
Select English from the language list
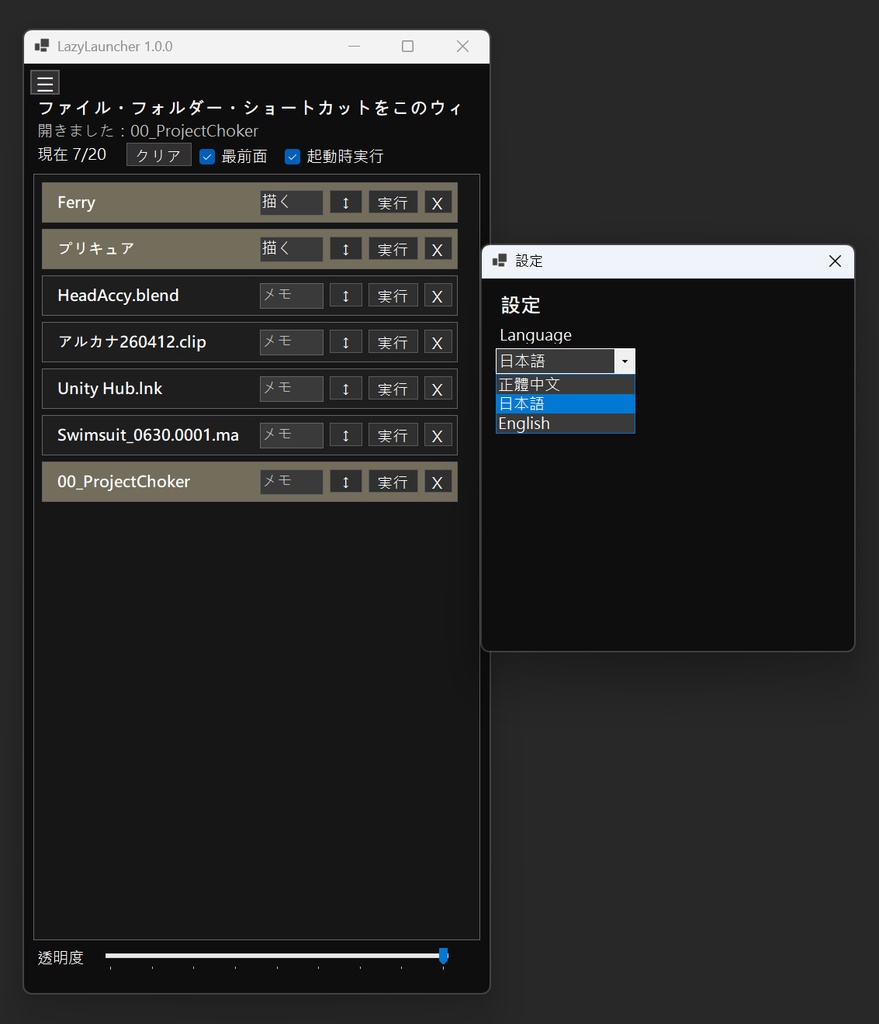(x=524, y=423)
